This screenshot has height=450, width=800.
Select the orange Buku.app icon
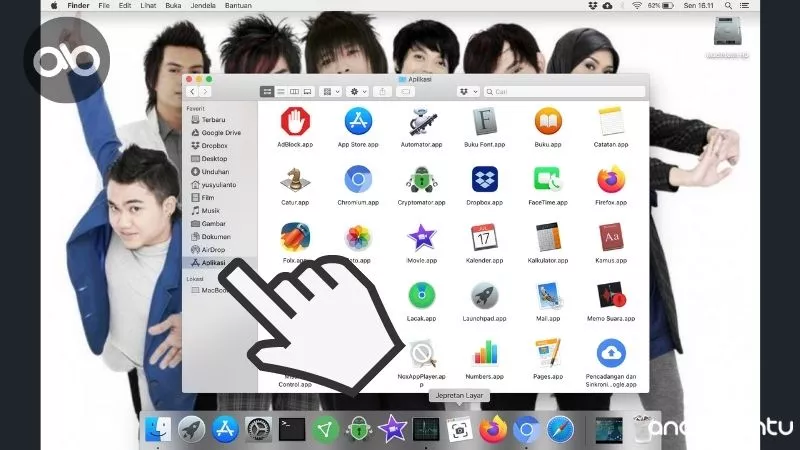pos(548,121)
